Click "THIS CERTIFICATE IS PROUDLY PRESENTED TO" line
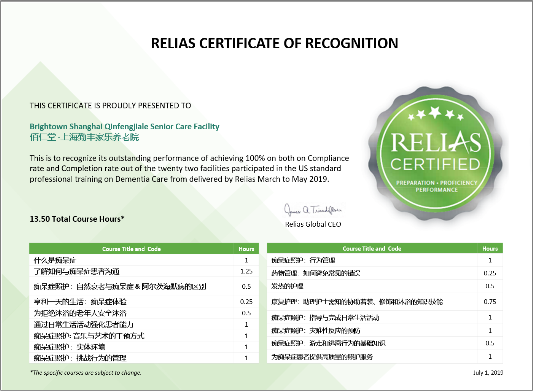The image size is (541, 391). (110, 106)
